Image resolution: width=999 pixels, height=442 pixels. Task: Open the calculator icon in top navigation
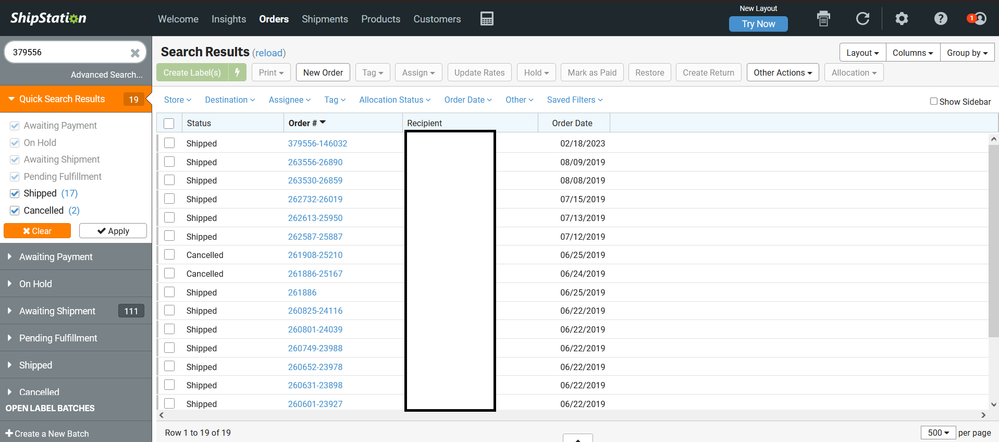[x=487, y=19]
